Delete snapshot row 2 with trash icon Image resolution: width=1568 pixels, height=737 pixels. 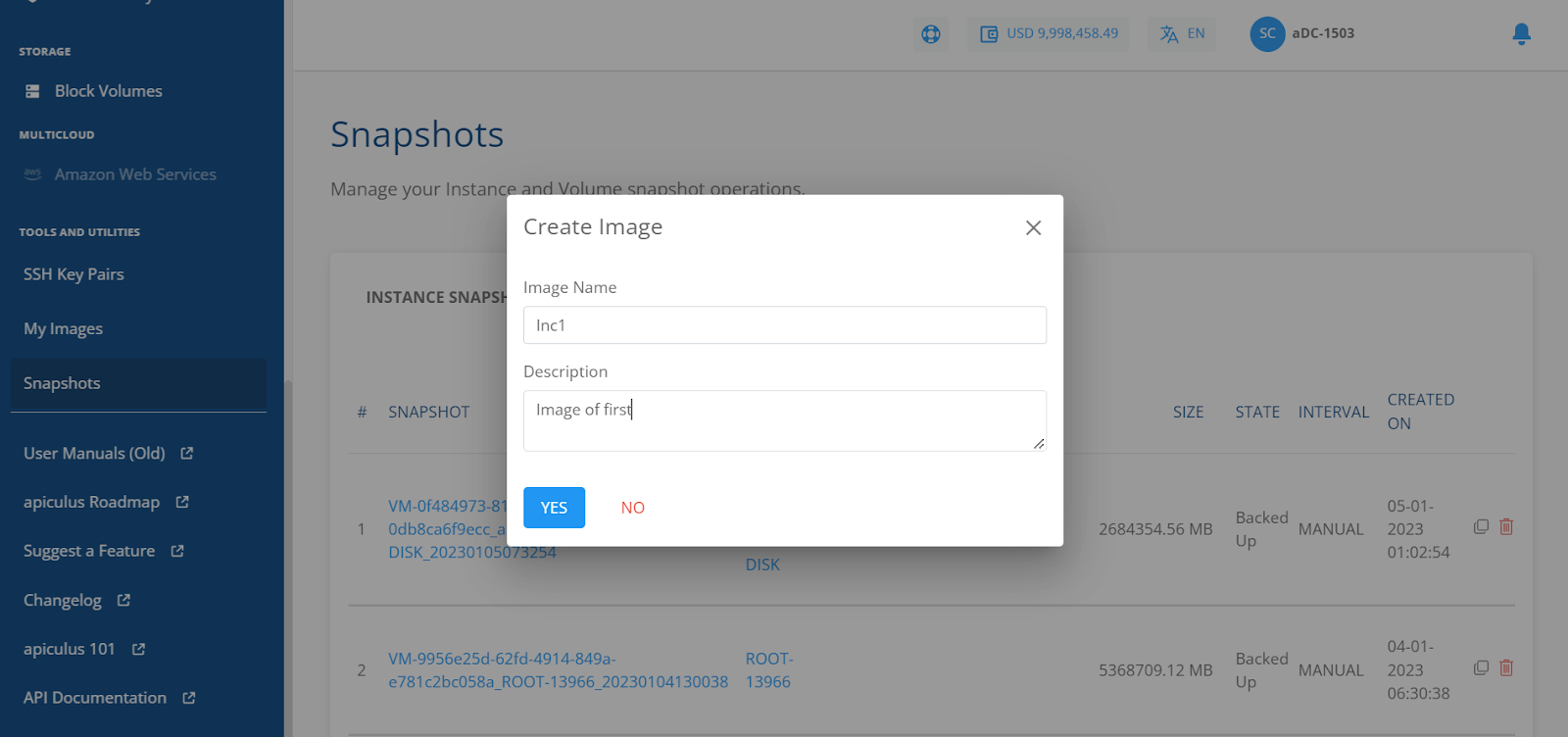click(1506, 668)
